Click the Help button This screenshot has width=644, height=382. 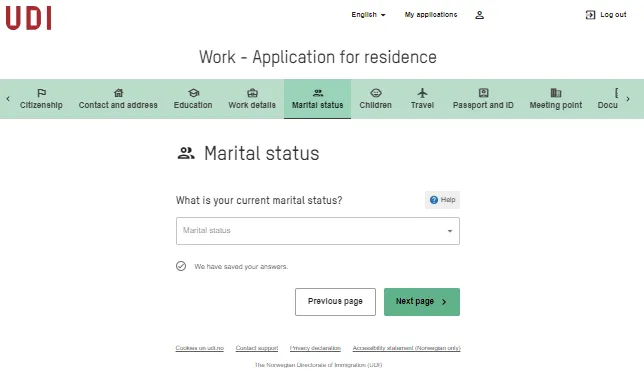(442, 200)
